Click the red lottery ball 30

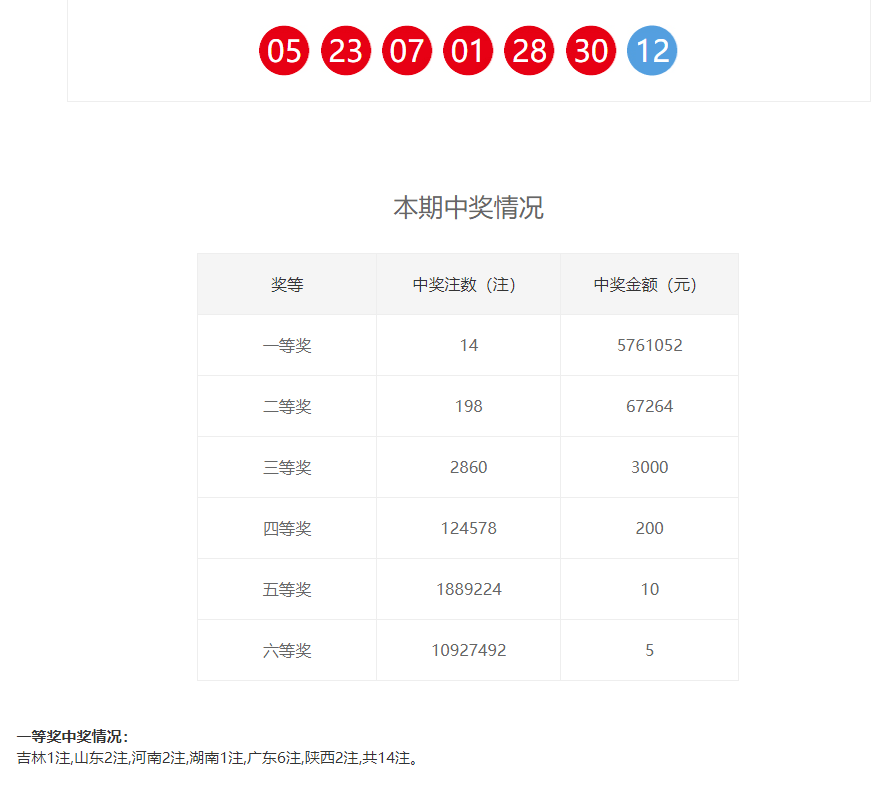[x=591, y=51]
